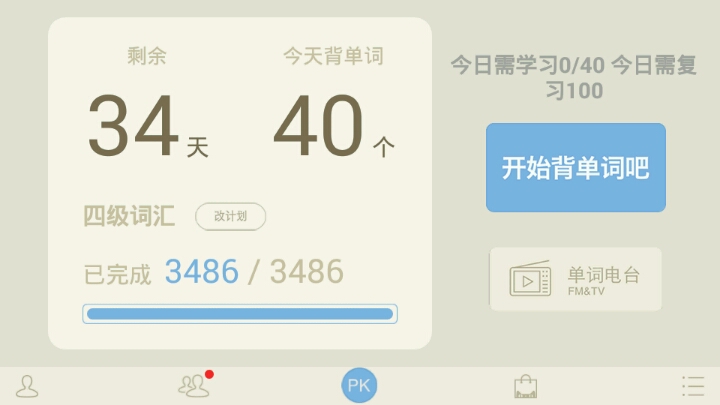Tap the 今天背单词 label

coord(333,56)
